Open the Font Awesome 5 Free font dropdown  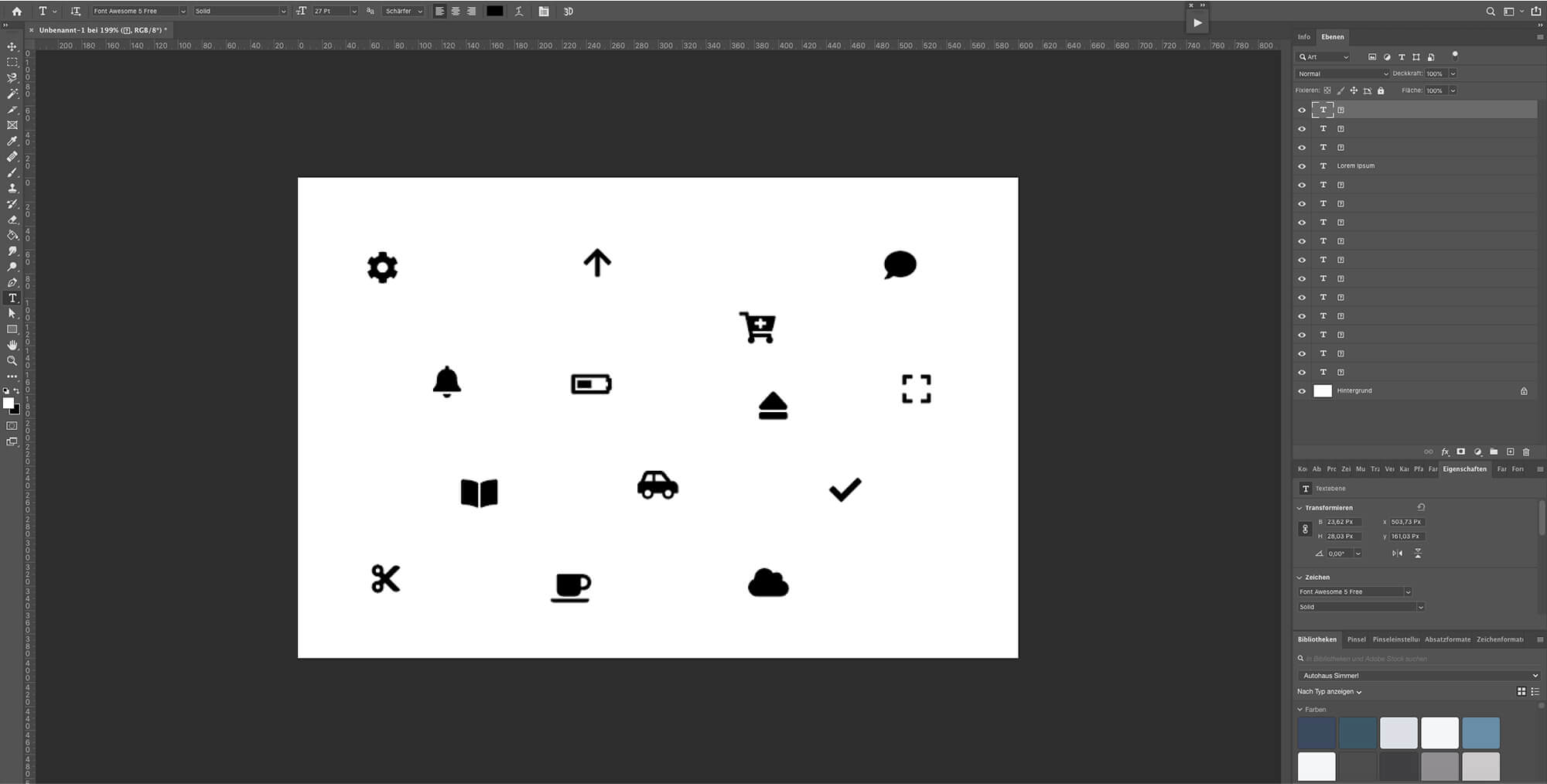pyautogui.click(x=183, y=11)
